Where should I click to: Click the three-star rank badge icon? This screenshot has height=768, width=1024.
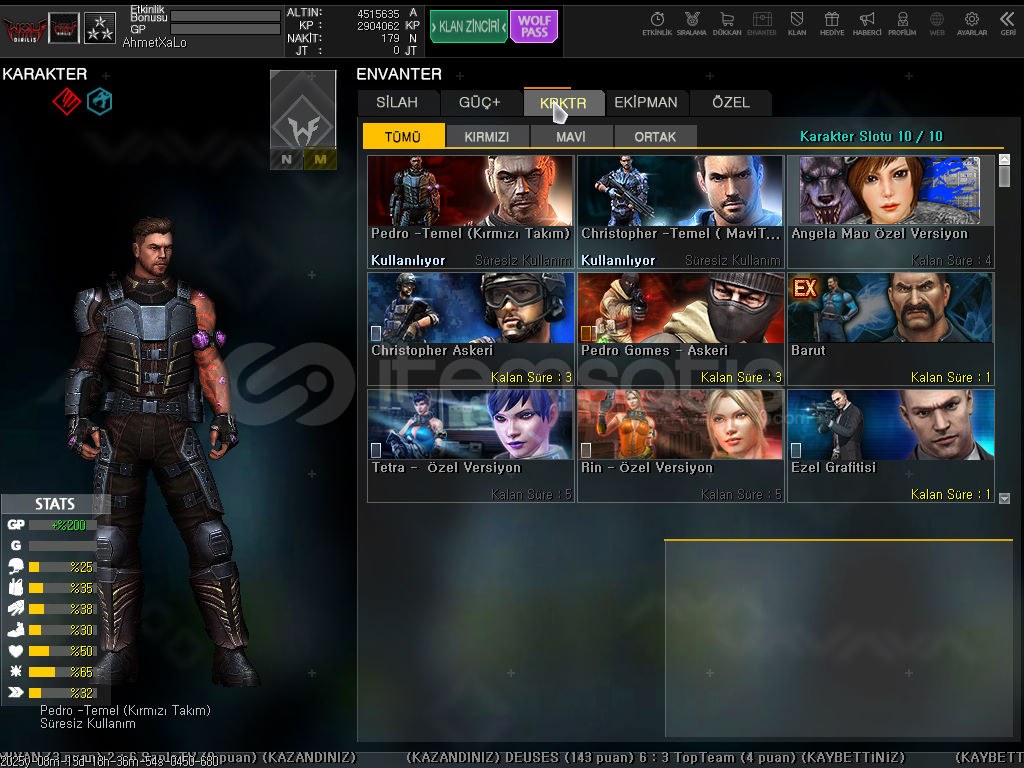(x=100, y=28)
